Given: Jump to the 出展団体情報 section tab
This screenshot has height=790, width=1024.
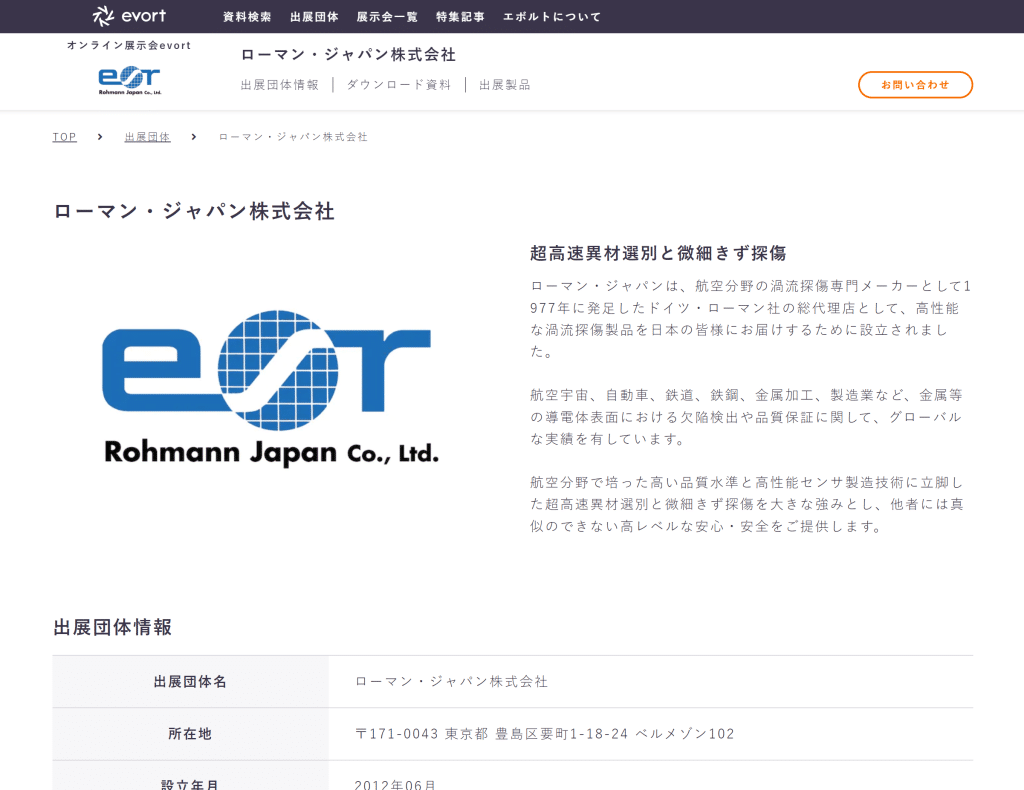Looking at the screenshot, I should 280,85.
